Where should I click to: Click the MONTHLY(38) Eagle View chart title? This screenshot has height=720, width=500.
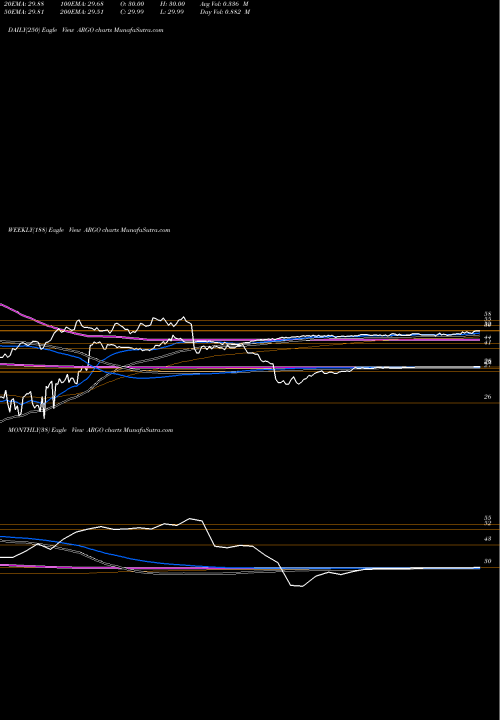tap(90, 430)
